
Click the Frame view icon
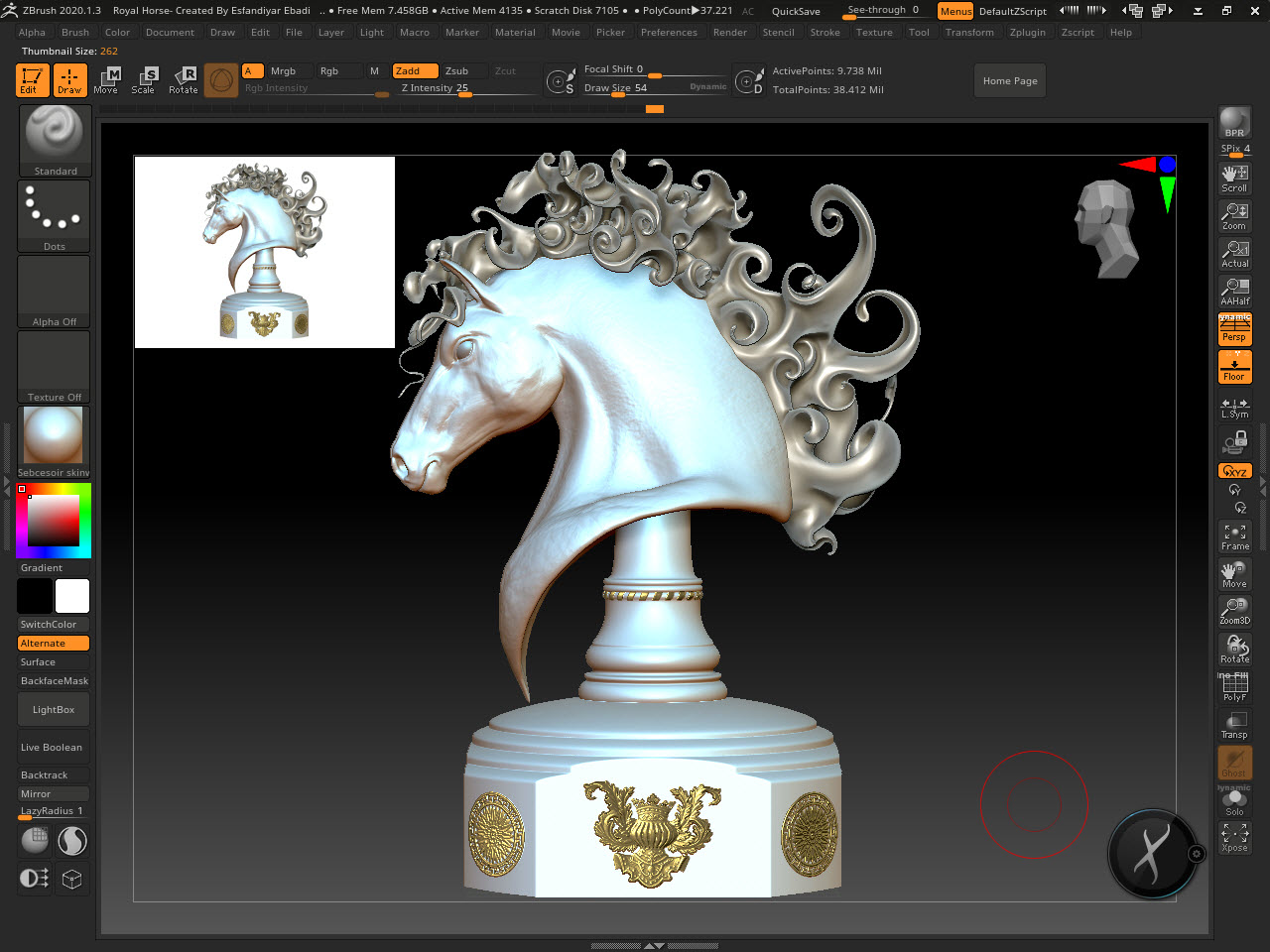[1234, 536]
